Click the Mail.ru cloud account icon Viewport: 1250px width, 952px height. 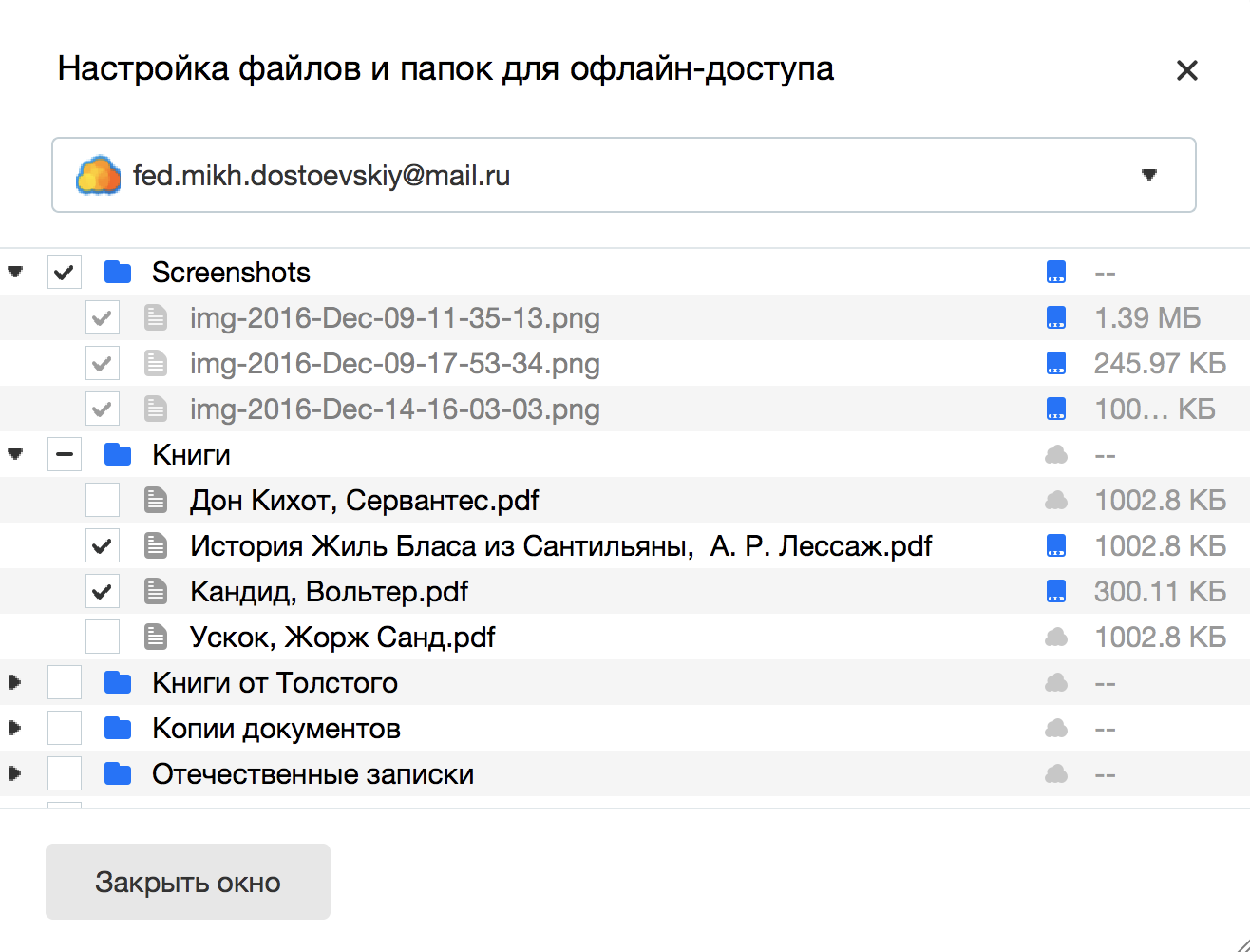[98, 176]
